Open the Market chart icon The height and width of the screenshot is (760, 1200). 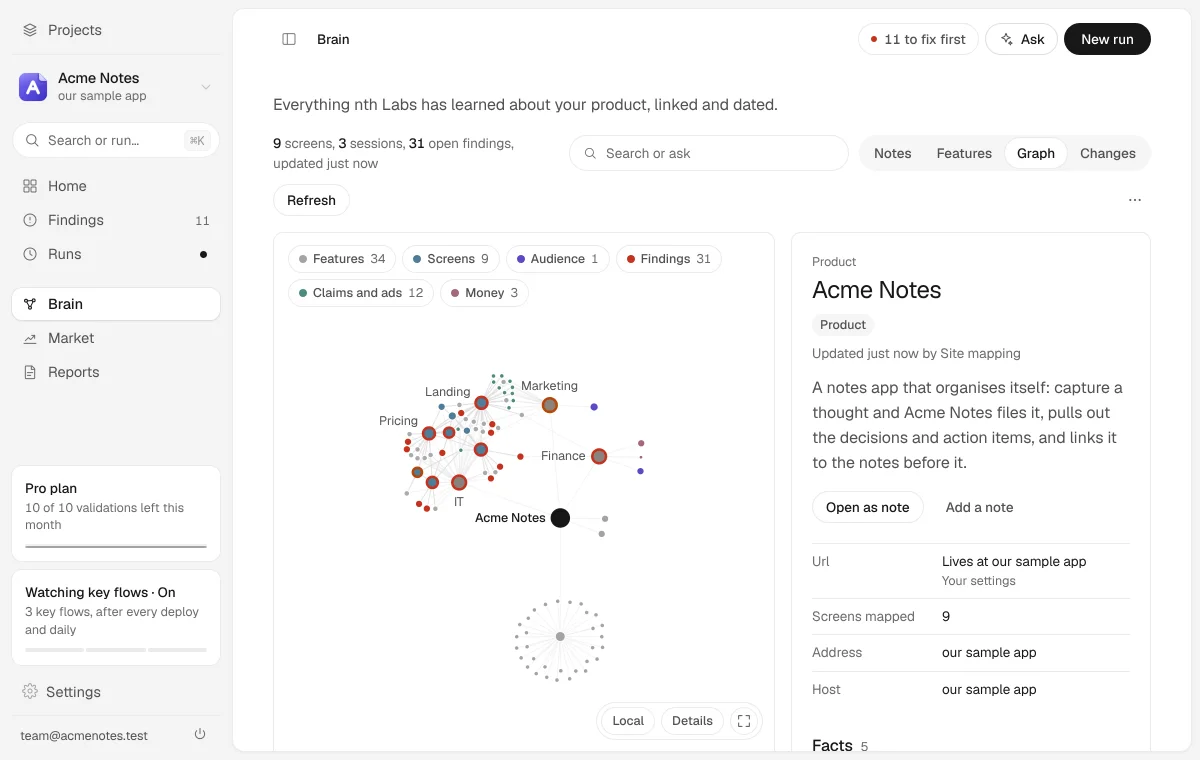pyautogui.click(x=30, y=338)
